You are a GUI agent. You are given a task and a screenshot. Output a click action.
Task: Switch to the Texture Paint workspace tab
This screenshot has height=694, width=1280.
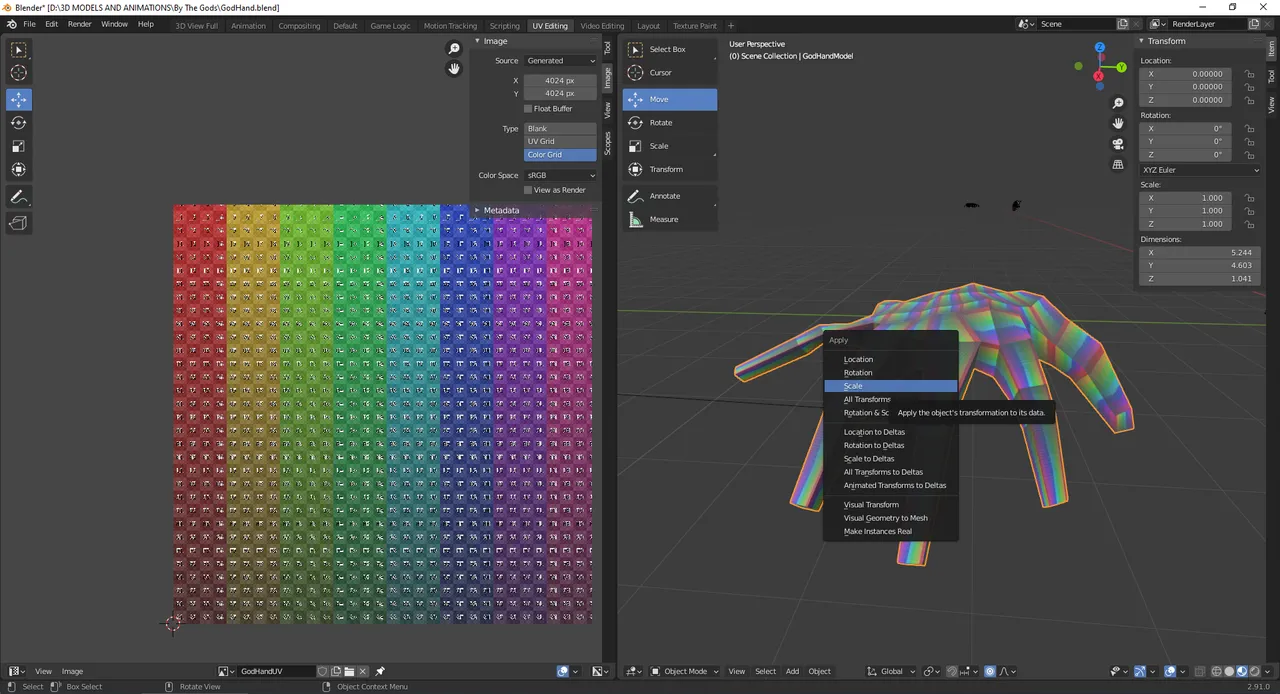coord(694,25)
